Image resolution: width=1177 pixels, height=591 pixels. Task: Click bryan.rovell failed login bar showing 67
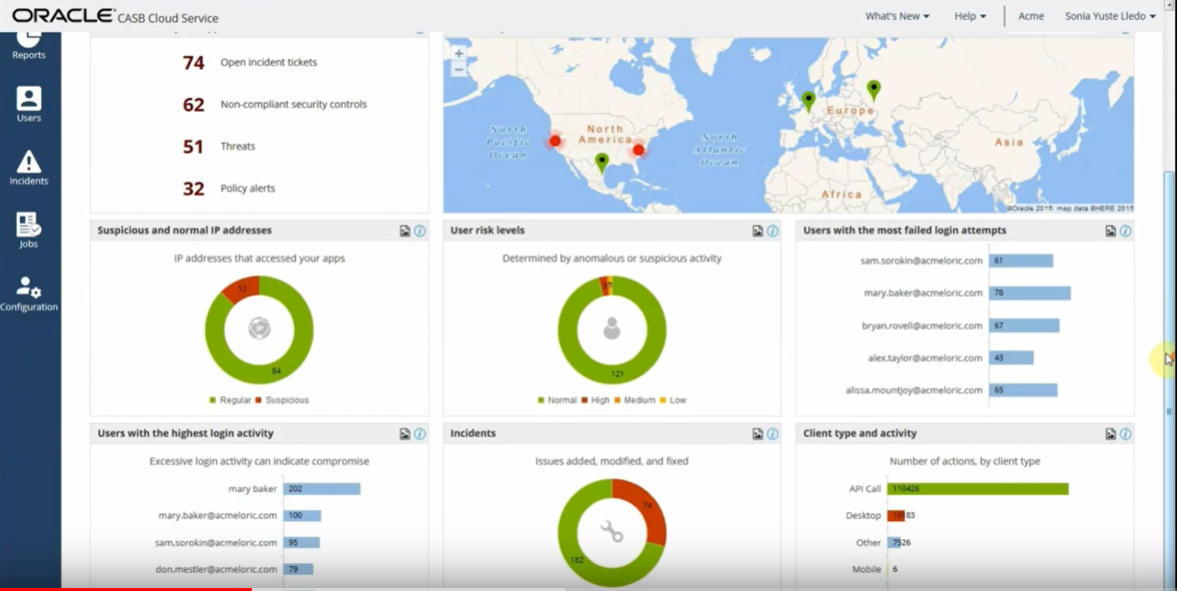click(x=1024, y=325)
